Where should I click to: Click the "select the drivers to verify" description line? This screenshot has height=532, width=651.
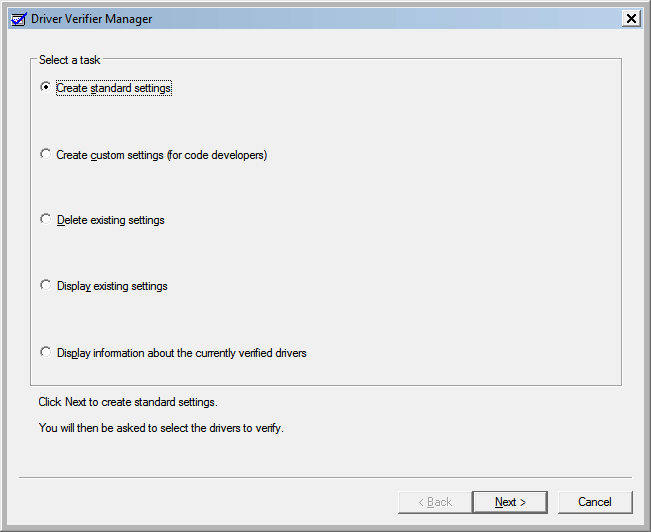click(161, 428)
